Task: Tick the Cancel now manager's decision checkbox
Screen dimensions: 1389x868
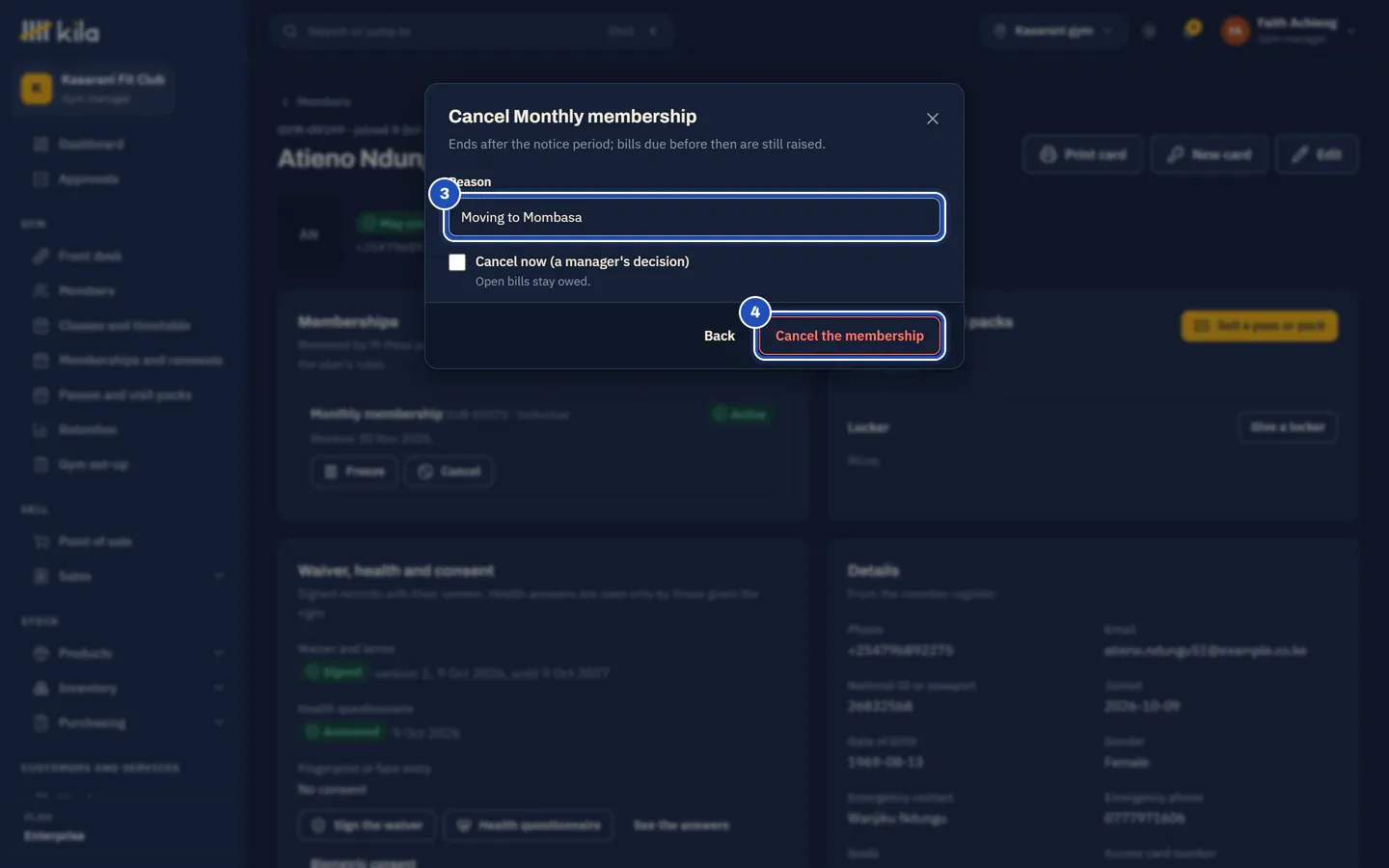Action: (x=457, y=262)
